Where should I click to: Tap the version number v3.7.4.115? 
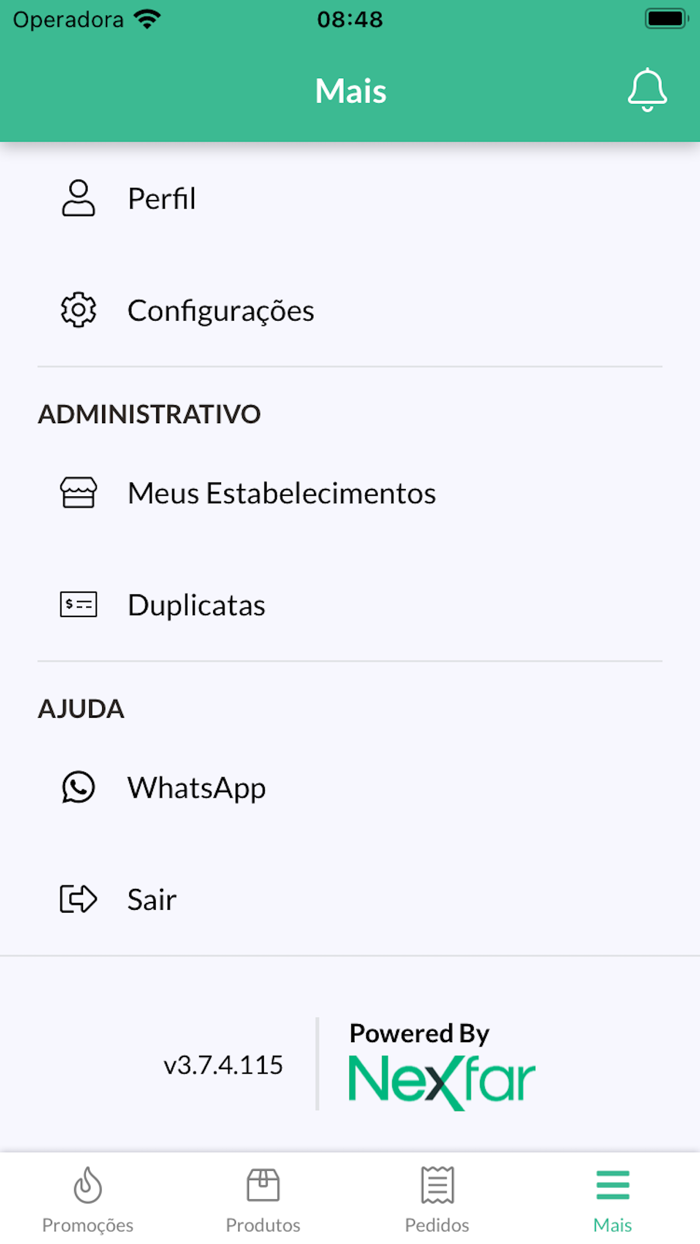click(x=225, y=1064)
